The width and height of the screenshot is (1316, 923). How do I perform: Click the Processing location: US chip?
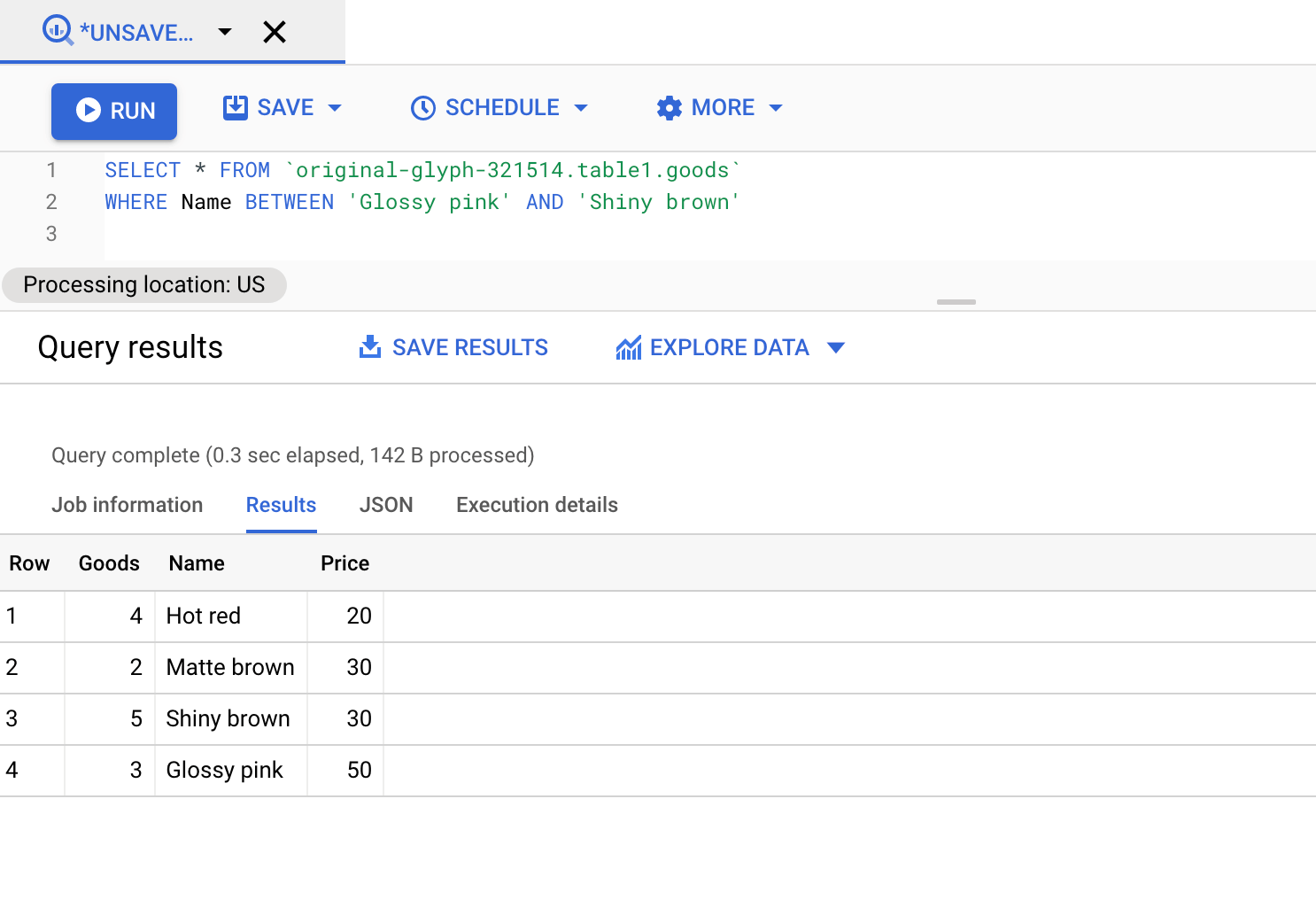point(144,284)
